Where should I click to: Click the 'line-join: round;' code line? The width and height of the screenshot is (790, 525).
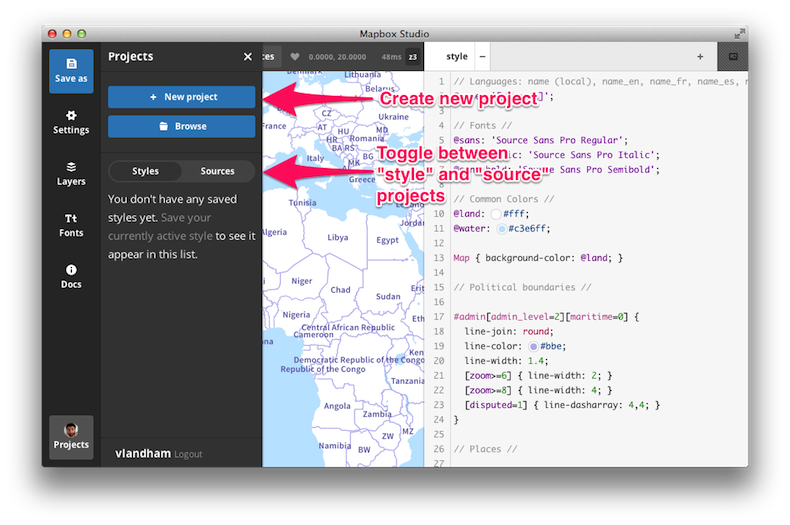pyautogui.click(x=509, y=332)
